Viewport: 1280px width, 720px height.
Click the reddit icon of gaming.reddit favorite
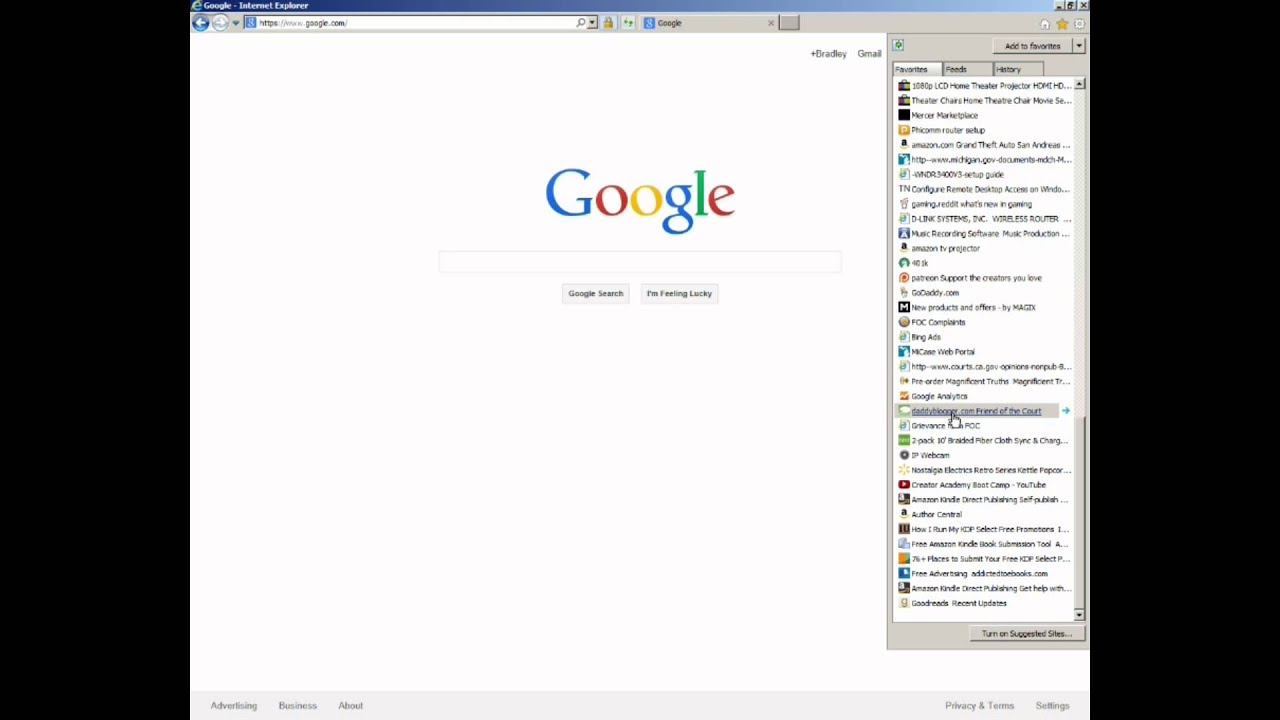(x=904, y=204)
